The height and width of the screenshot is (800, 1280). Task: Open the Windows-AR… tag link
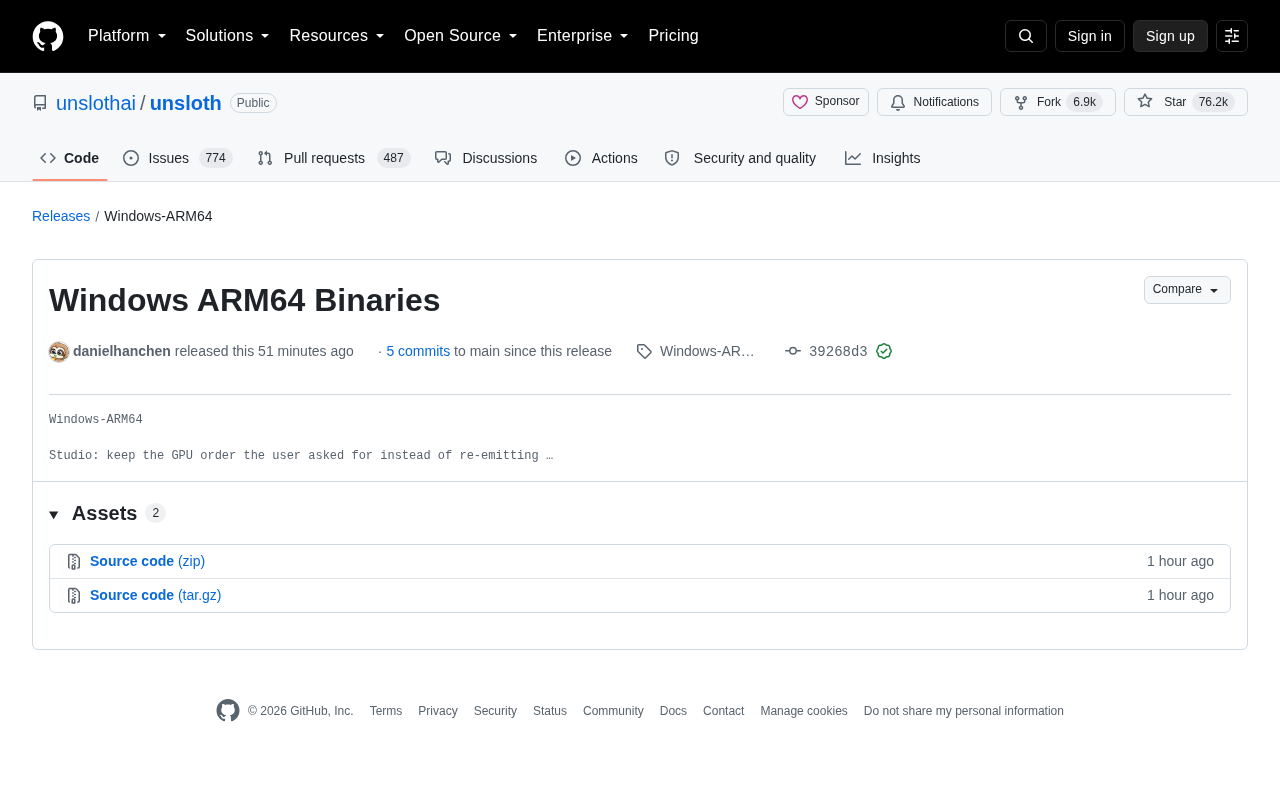(707, 351)
